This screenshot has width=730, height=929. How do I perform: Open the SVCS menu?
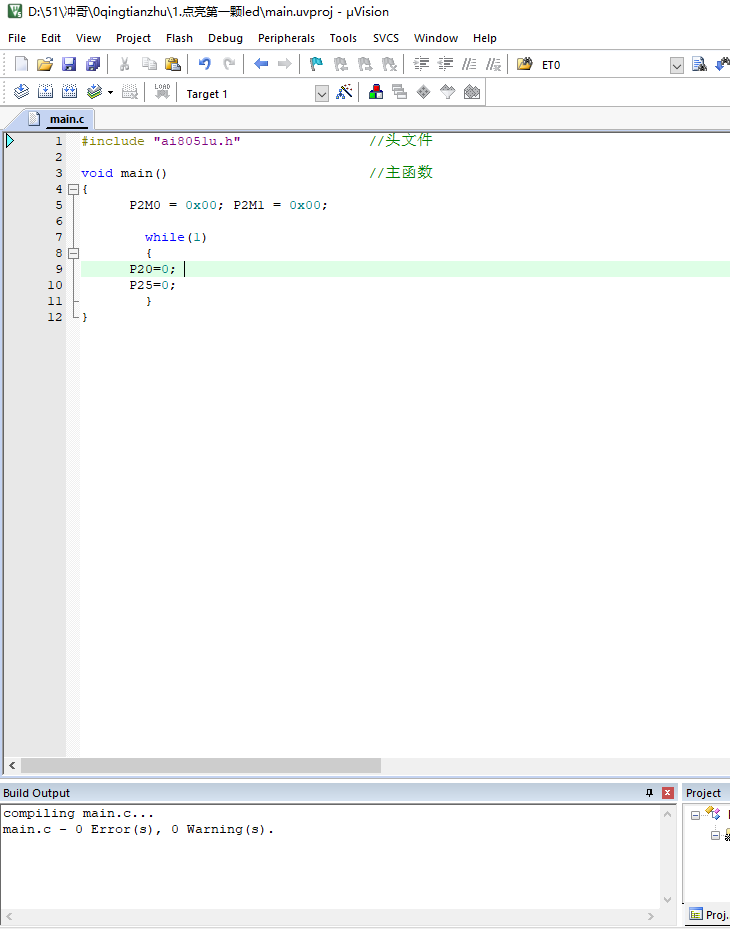coord(386,38)
